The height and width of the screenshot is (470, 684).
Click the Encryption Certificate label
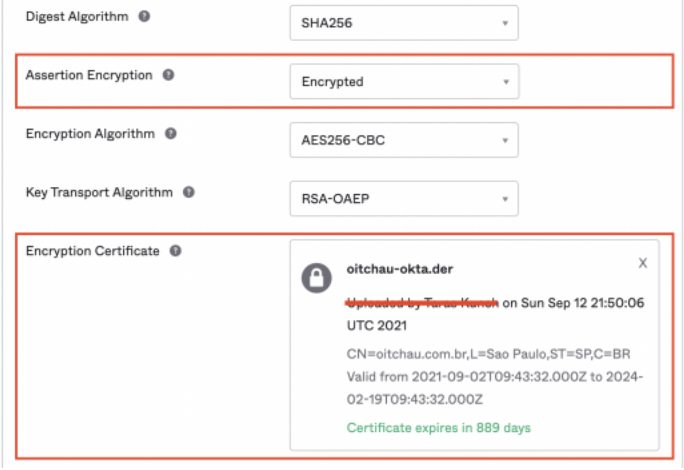[92, 251]
